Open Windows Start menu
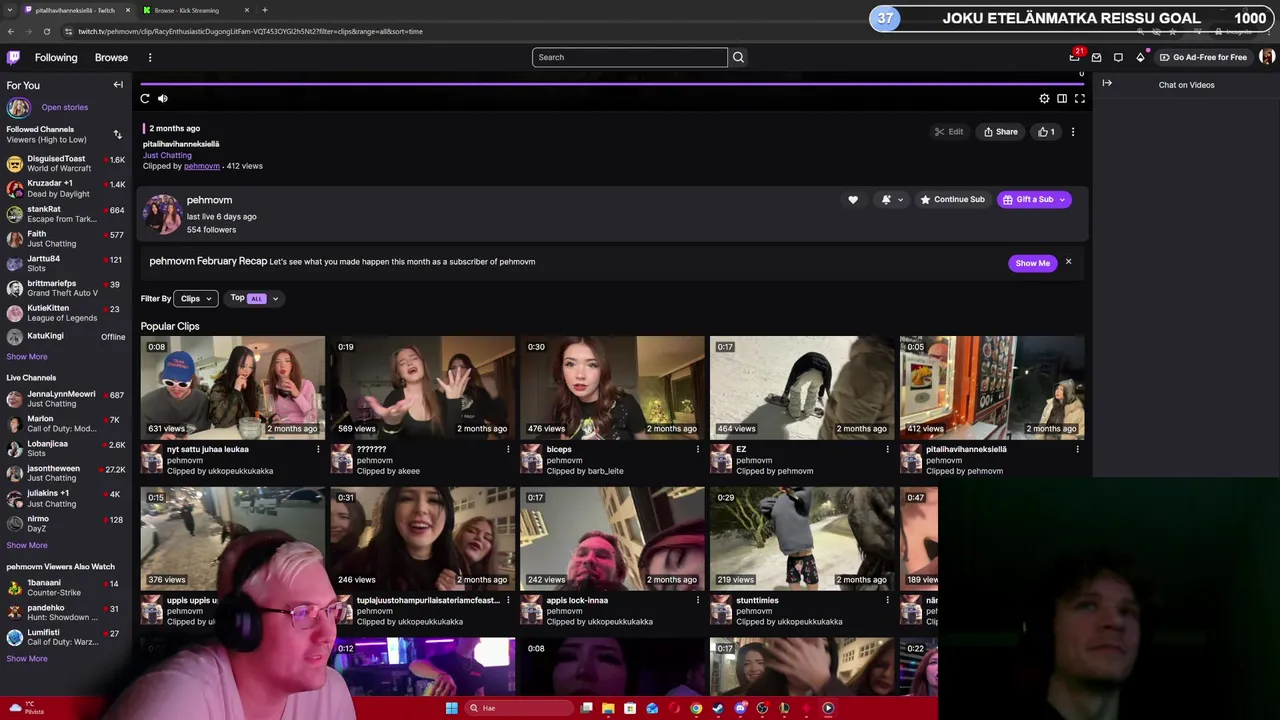Viewport: 1280px width, 720px height. pyautogui.click(x=451, y=708)
